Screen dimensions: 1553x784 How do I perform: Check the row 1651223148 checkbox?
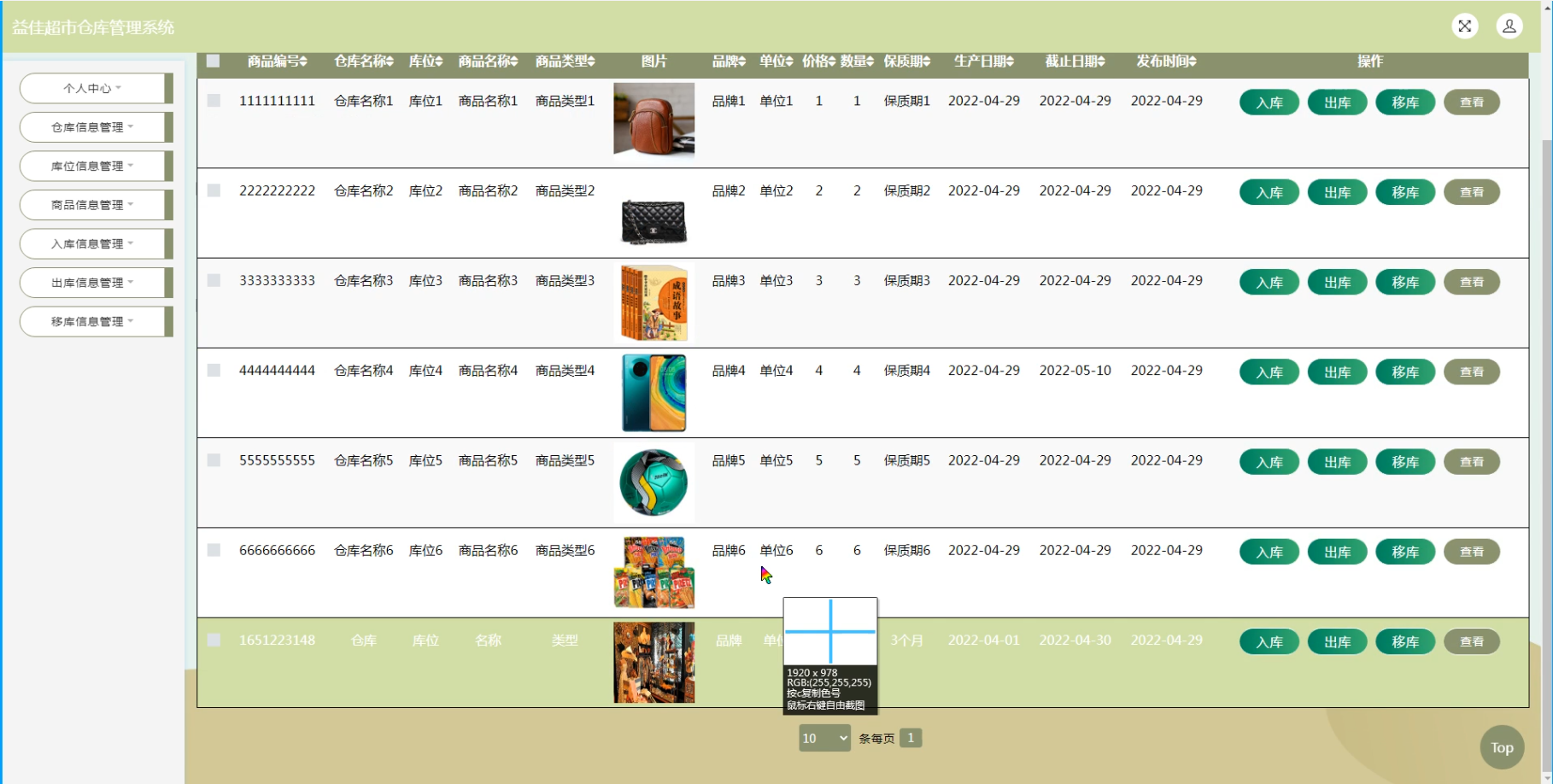[x=214, y=640]
